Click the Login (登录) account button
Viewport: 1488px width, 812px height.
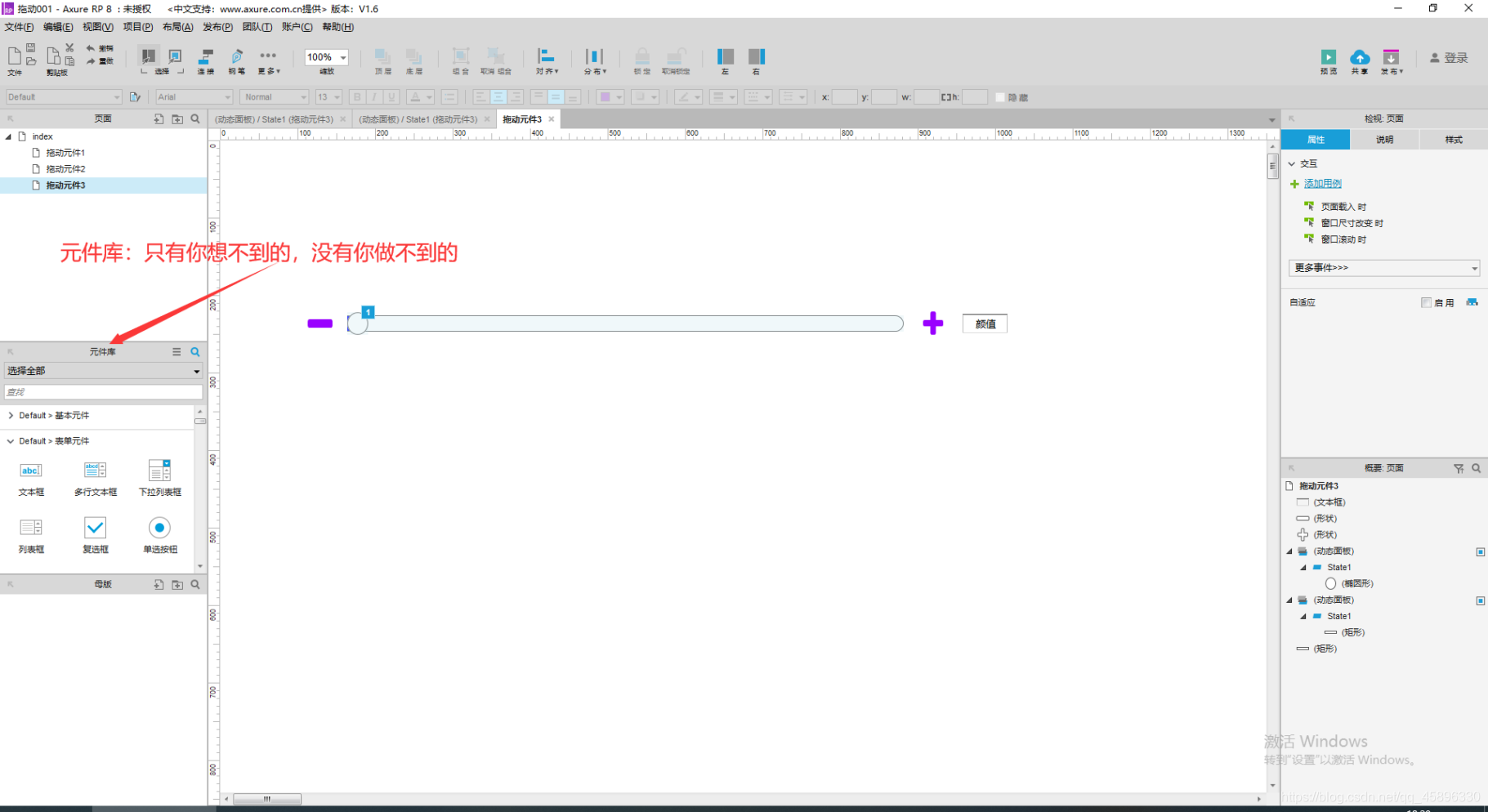[1449, 58]
